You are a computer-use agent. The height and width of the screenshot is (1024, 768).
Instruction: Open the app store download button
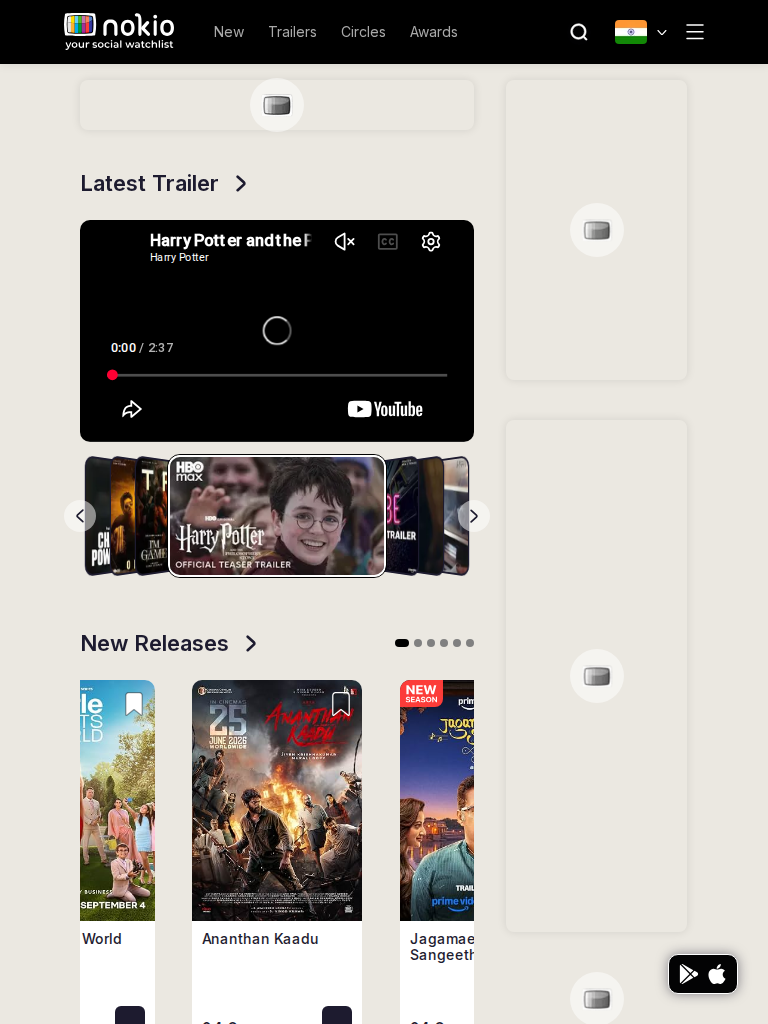pyautogui.click(x=703, y=974)
